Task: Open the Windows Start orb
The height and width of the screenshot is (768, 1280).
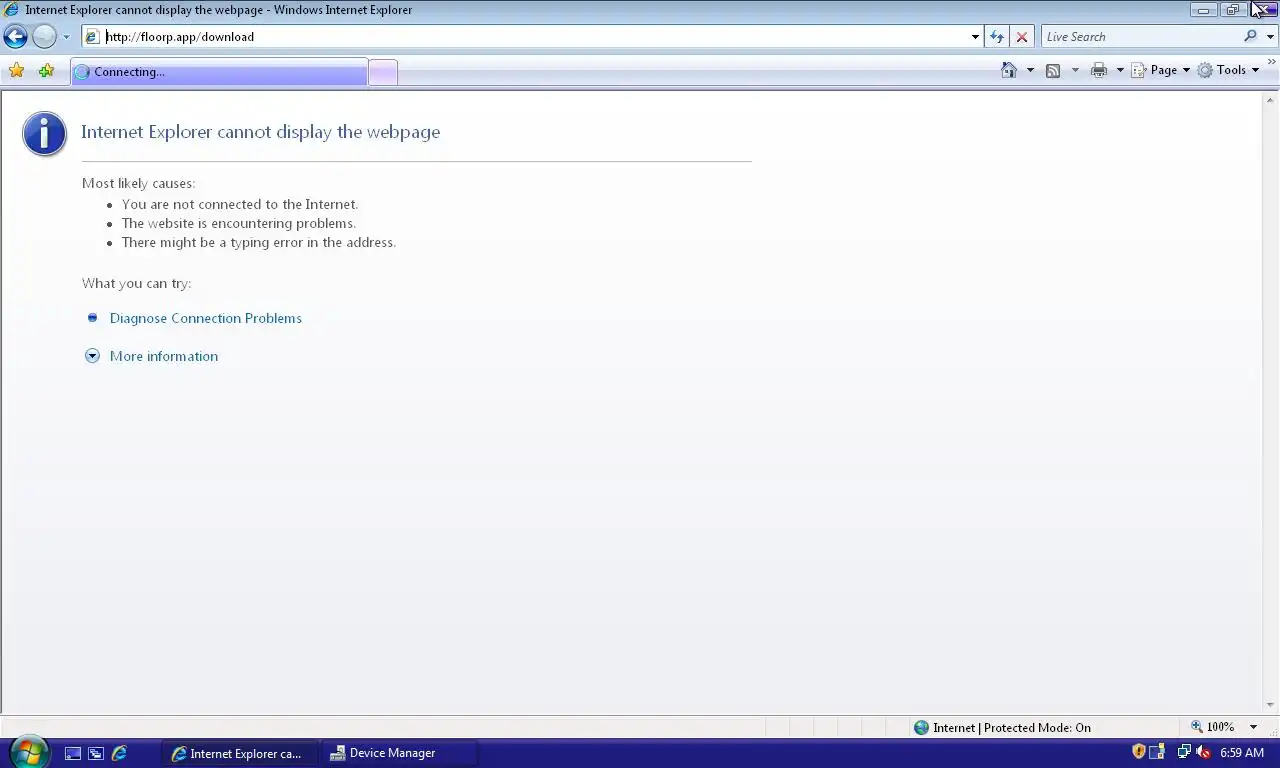Action: (29, 752)
